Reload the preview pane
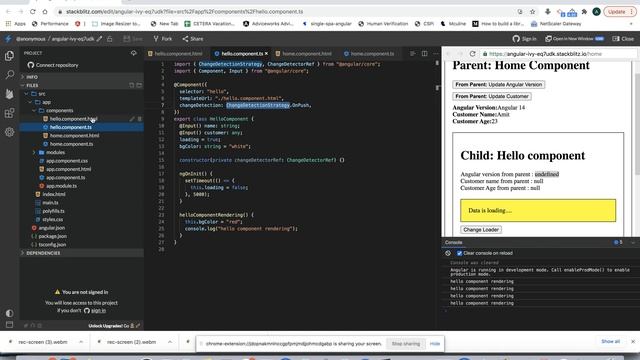 (472, 53)
